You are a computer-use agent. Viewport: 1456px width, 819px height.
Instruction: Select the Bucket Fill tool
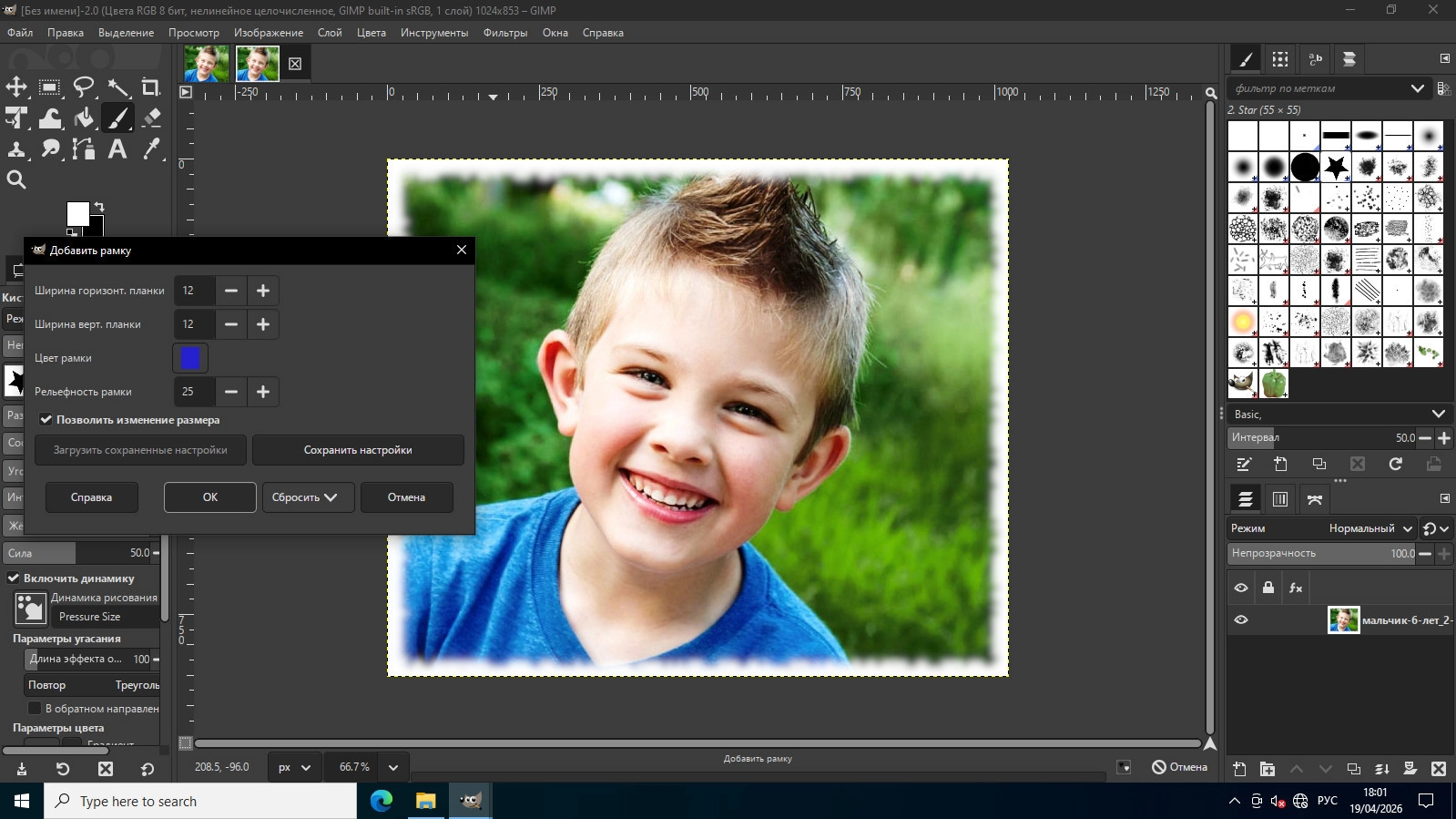84,118
